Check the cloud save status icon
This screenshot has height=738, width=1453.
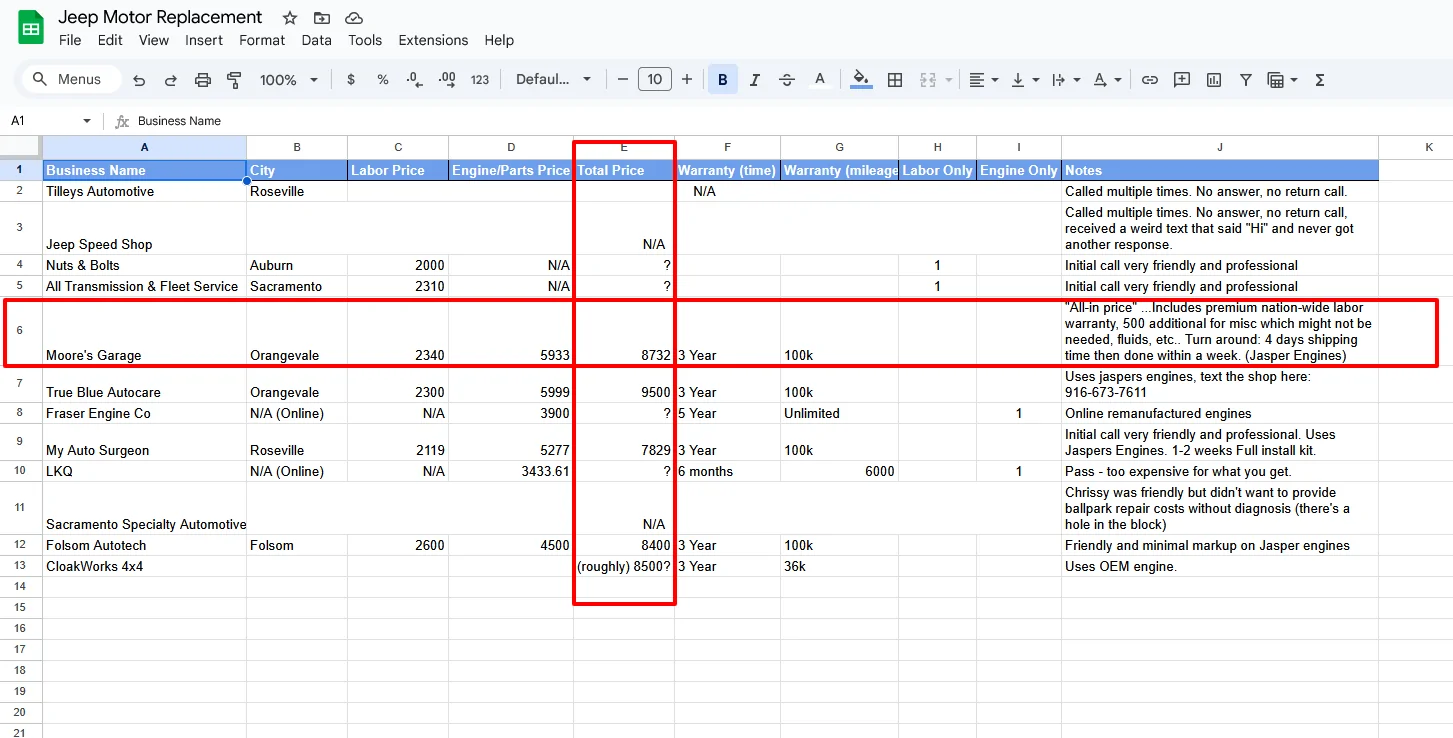tap(353, 18)
